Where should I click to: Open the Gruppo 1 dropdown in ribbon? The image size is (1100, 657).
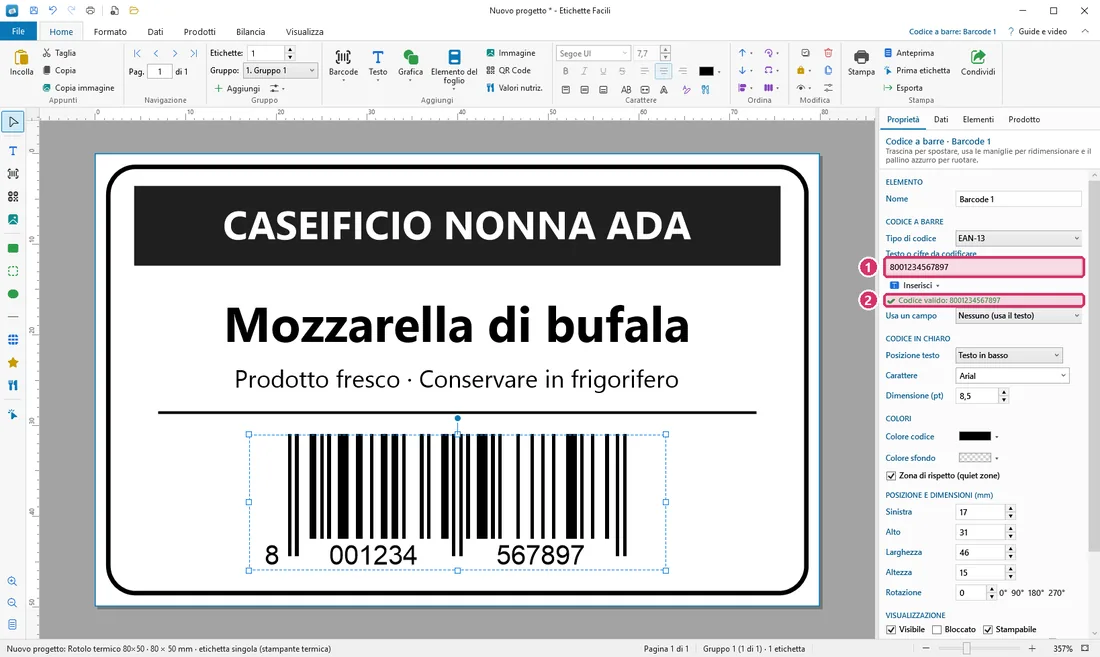coord(280,70)
